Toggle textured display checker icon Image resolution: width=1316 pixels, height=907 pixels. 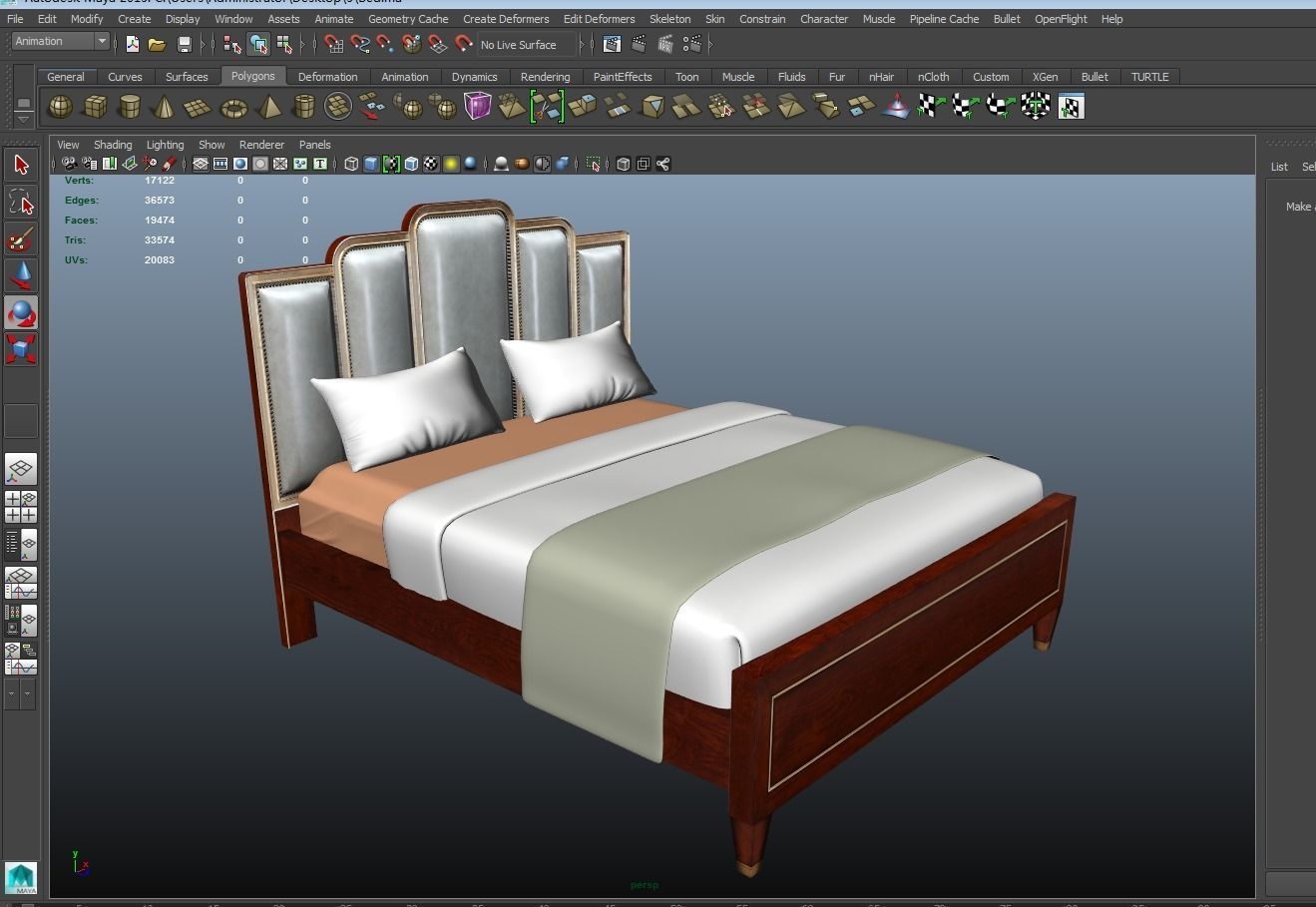(x=431, y=164)
